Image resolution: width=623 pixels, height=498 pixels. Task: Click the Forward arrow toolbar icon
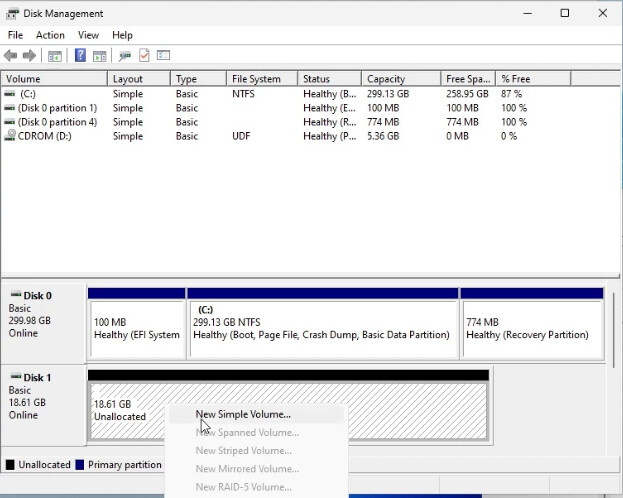tap(29, 56)
